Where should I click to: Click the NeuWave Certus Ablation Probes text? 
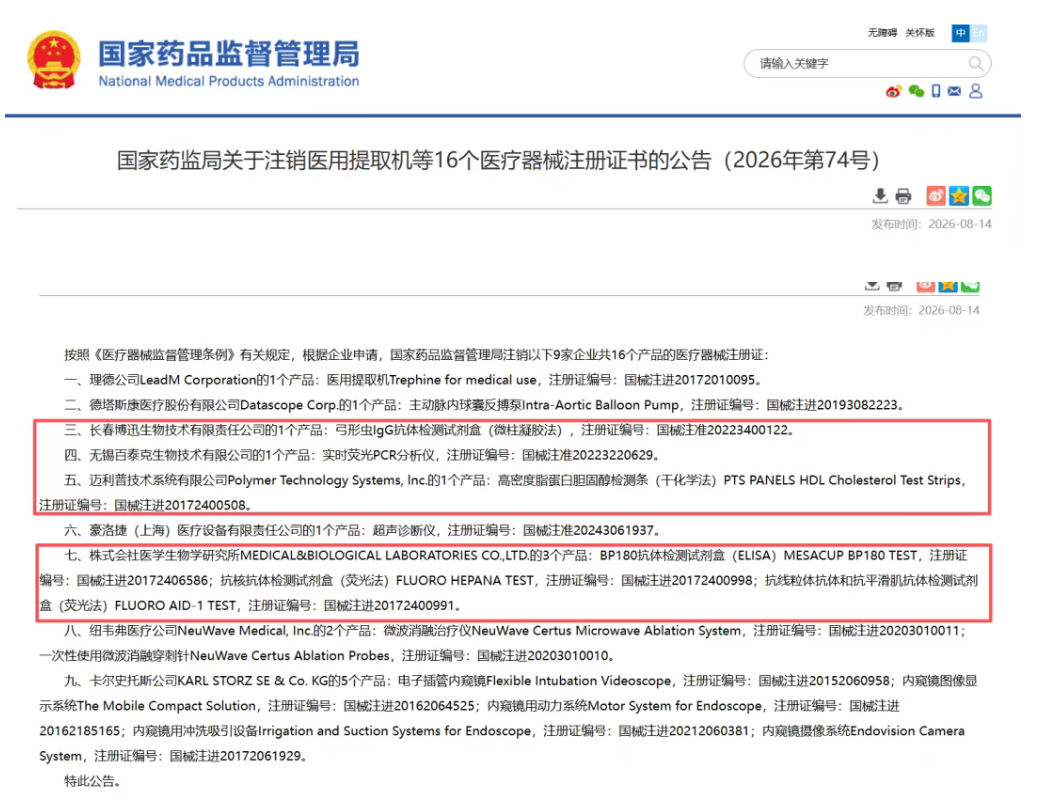tap(290, 655)
